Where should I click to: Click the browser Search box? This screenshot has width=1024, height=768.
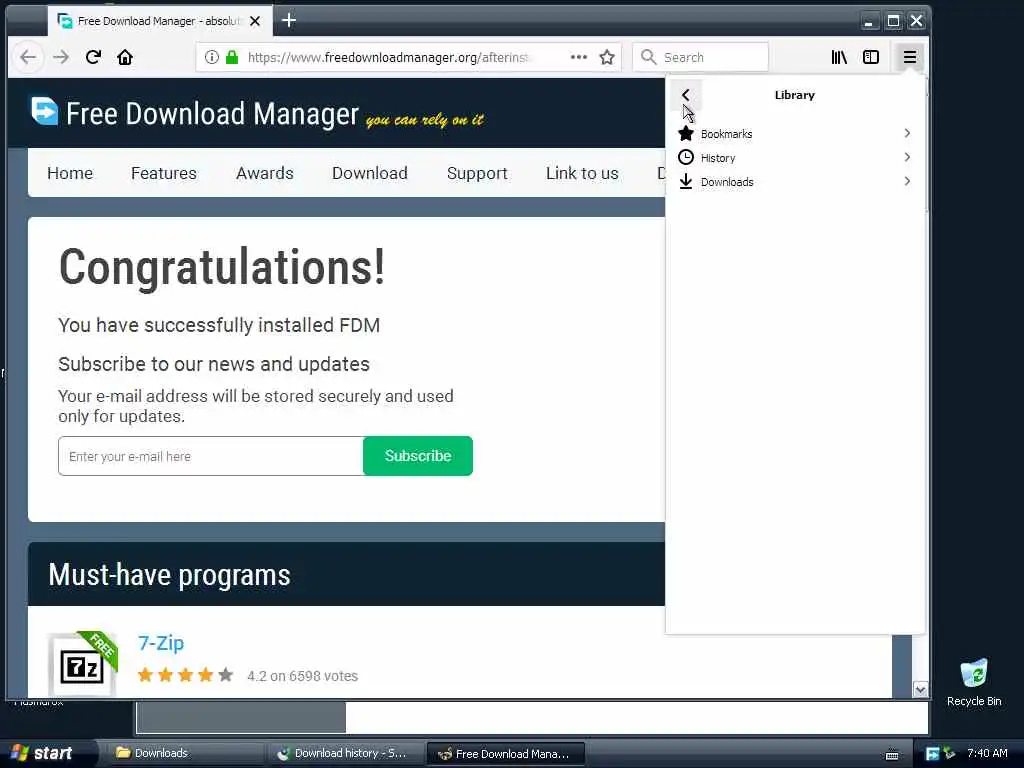[701, 57]
